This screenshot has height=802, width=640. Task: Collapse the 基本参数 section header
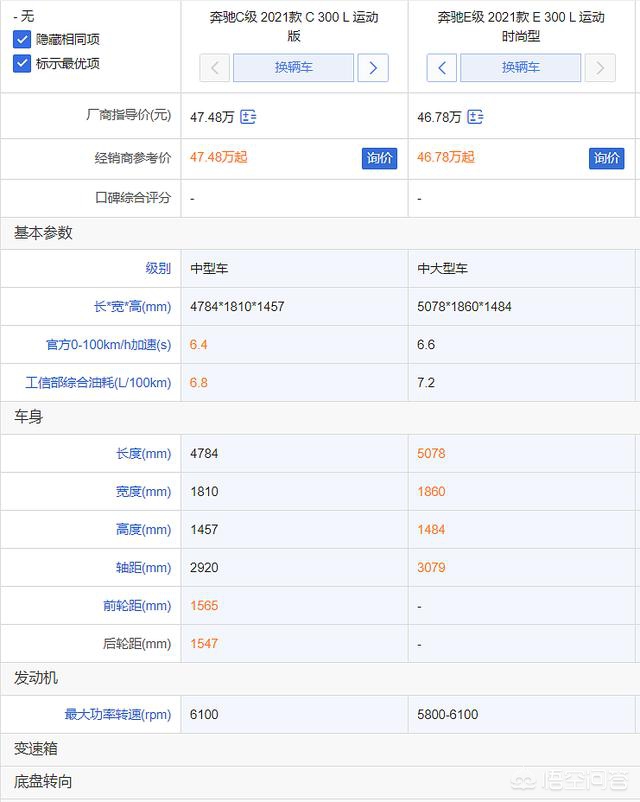(320, 233)
